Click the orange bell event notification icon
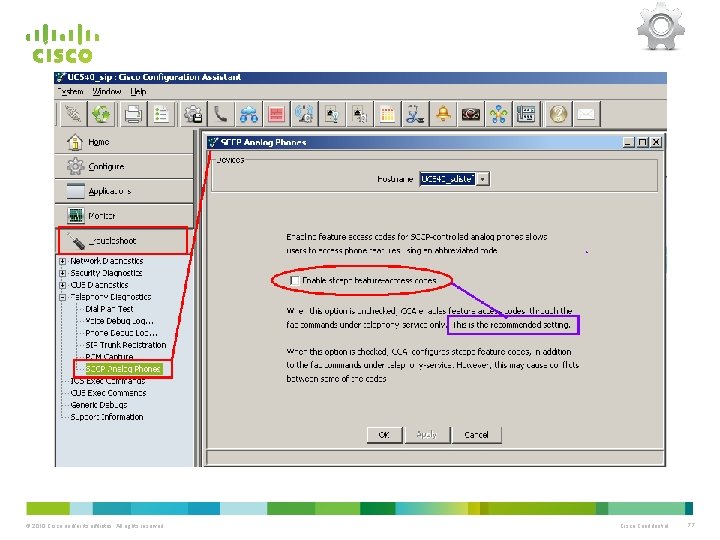720x540 pixels. 443,114
